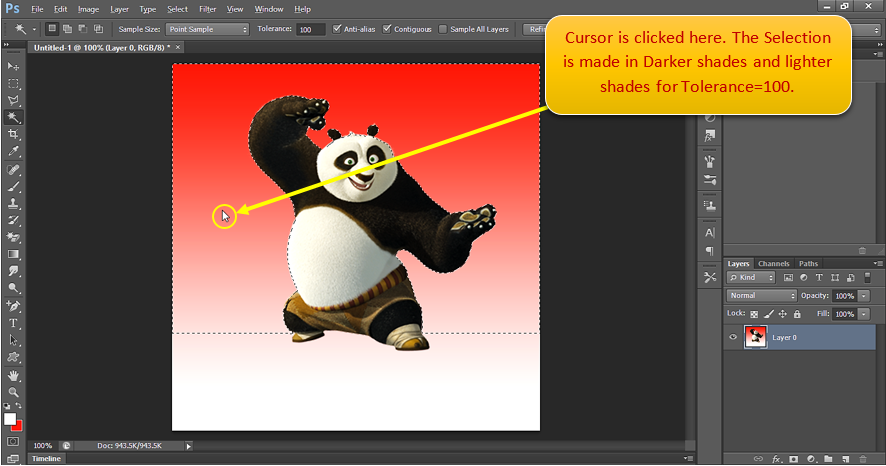Select the Pen tool

pyautogui.click(x=13, y=306)
